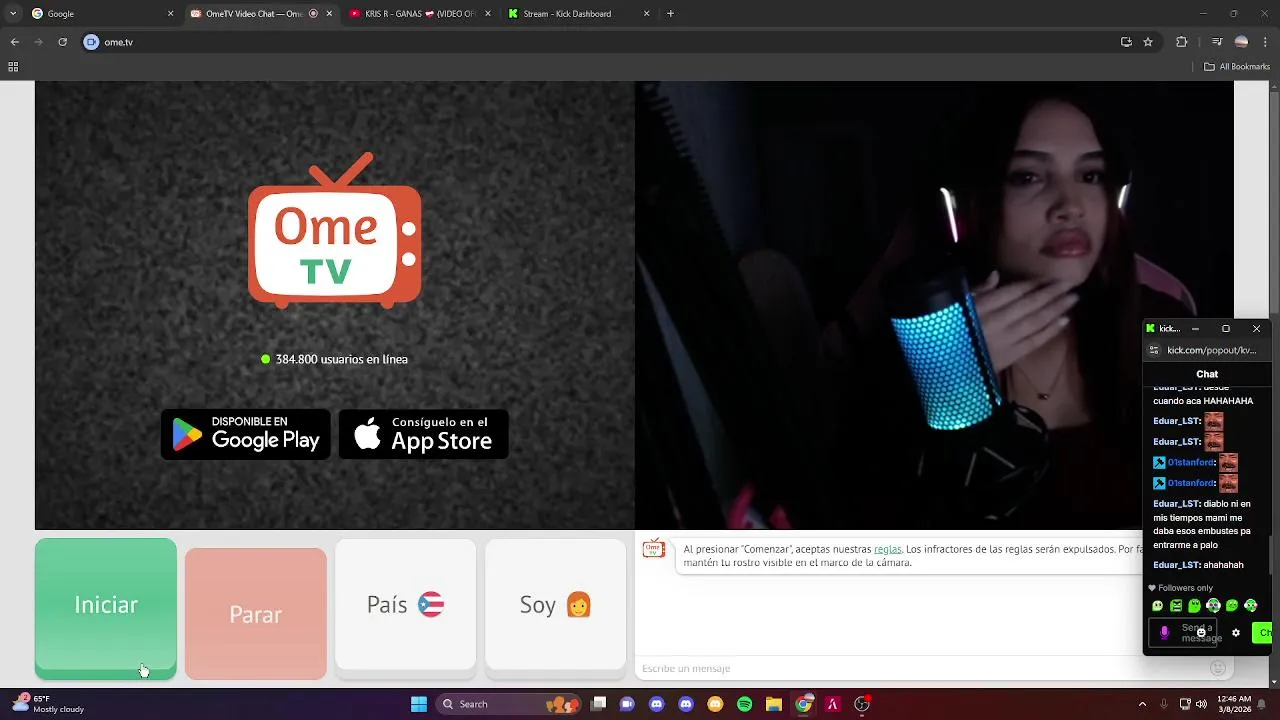Reload the ome.tv page

tap(62, 42)
